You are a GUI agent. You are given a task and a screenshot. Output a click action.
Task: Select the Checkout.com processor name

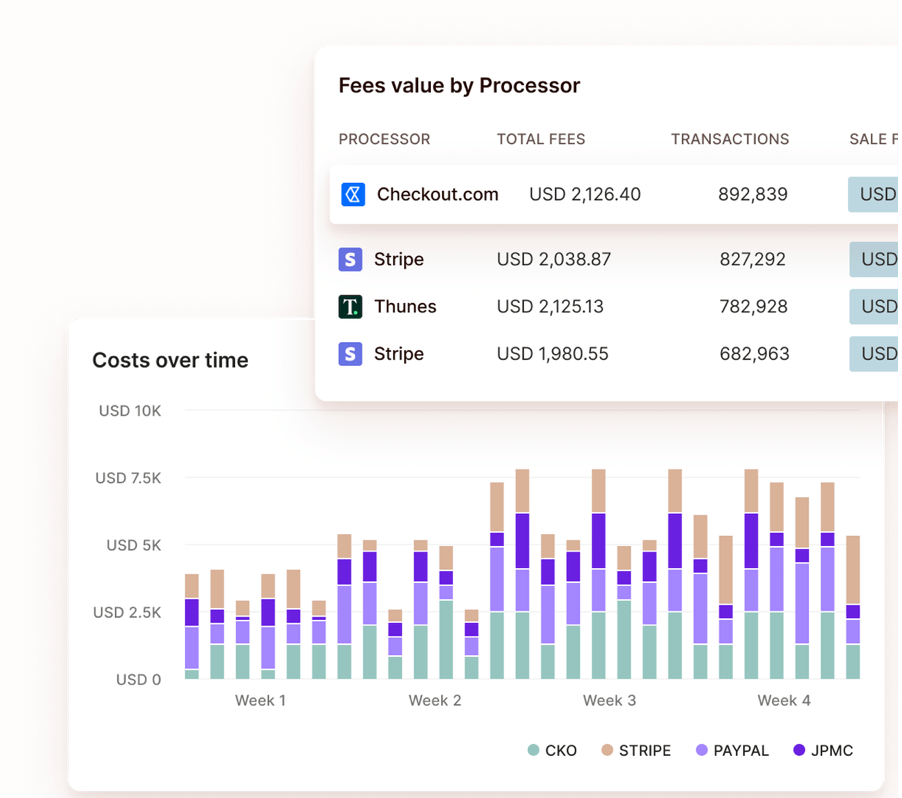pyautogui.click(x=438, y=194)
